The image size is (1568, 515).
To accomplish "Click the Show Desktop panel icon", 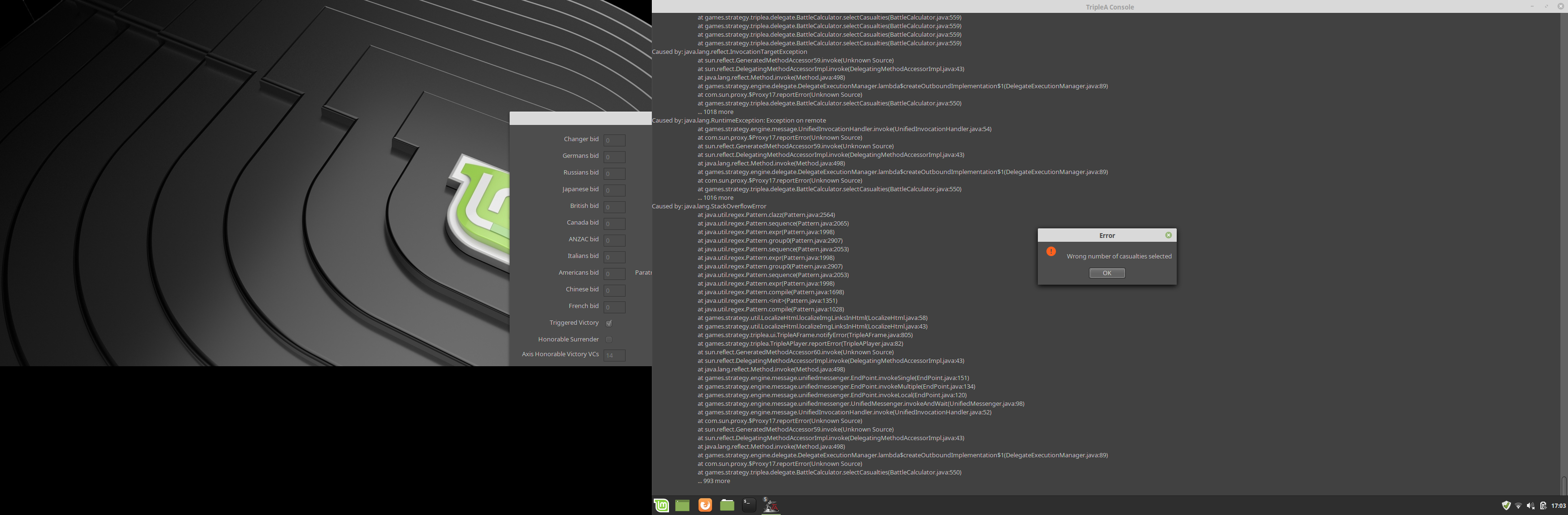I will click(682, 505).
